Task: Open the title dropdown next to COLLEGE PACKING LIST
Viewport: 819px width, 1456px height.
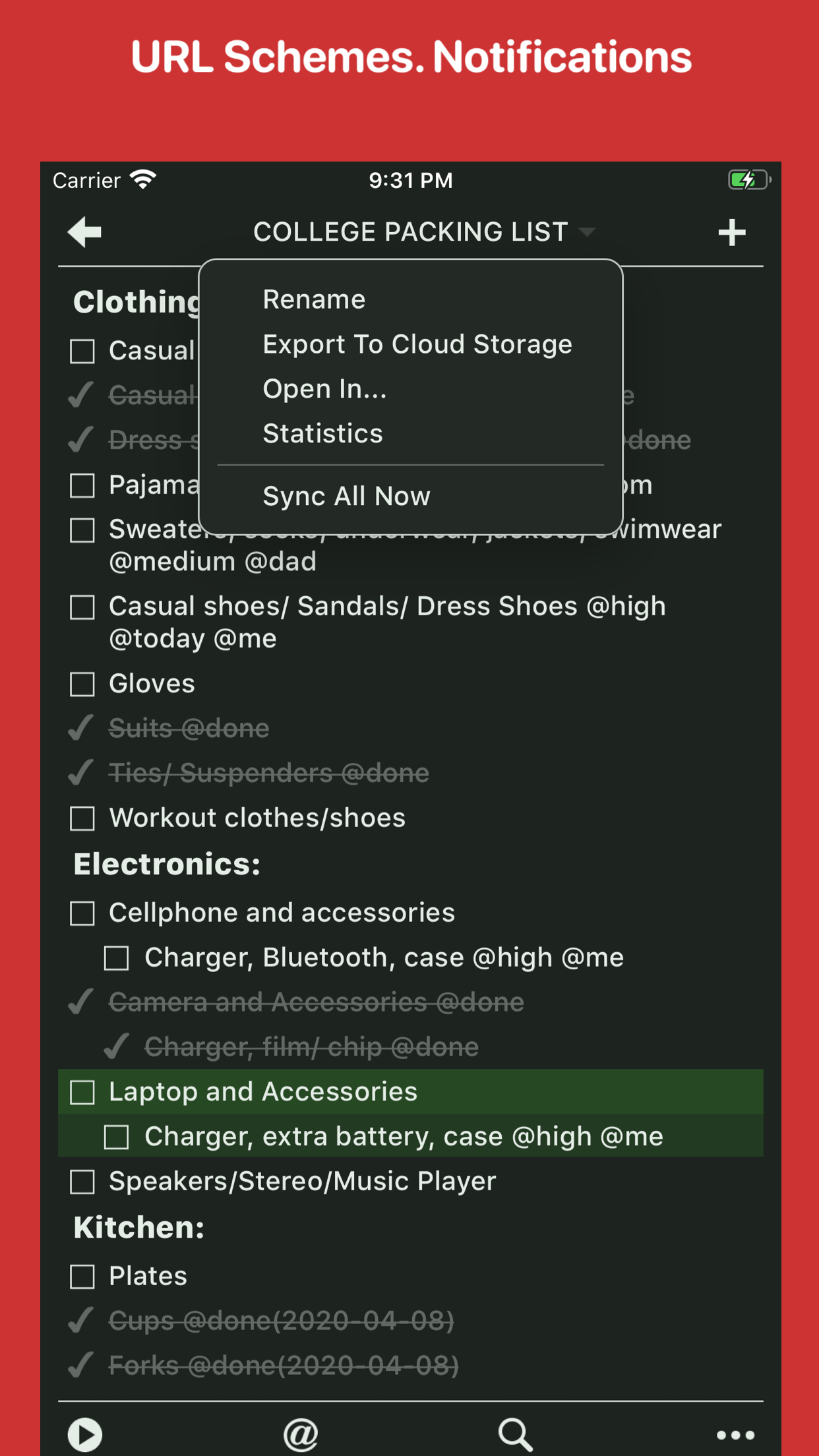Action: (588, 232)
